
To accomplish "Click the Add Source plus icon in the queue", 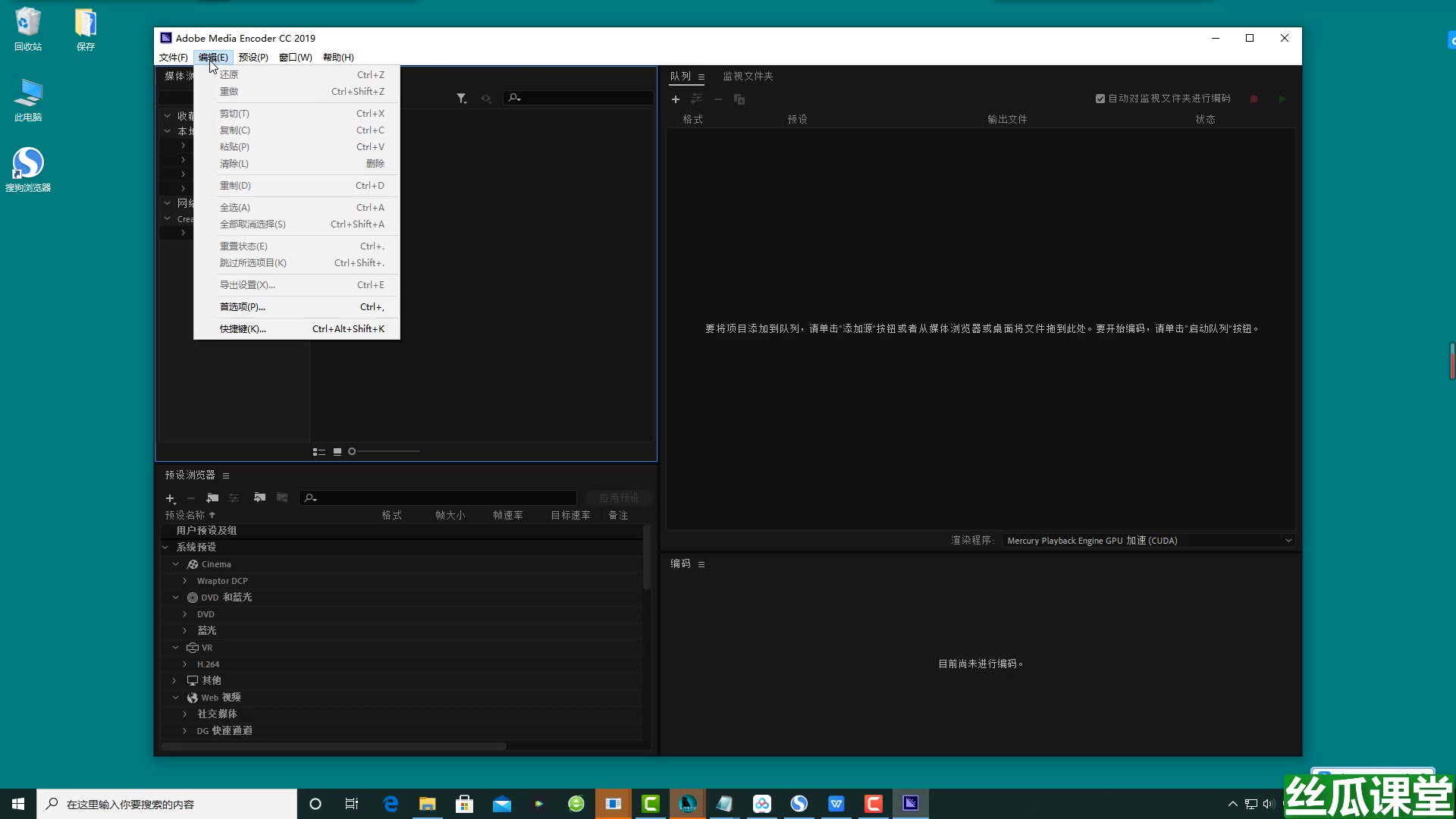I will click(x=675, y=99).
